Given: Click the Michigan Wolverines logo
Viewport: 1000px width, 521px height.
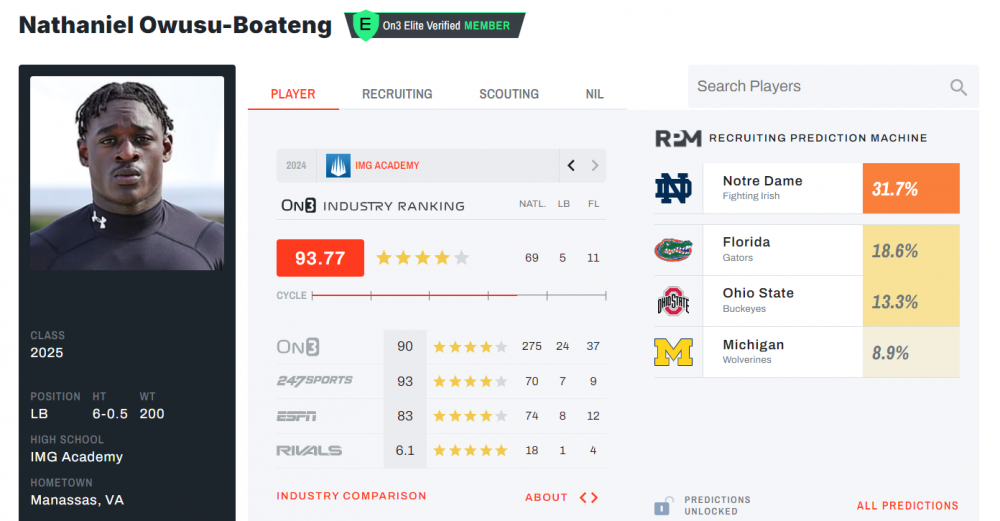Looking at the screenshot, I should coord(673,352).
